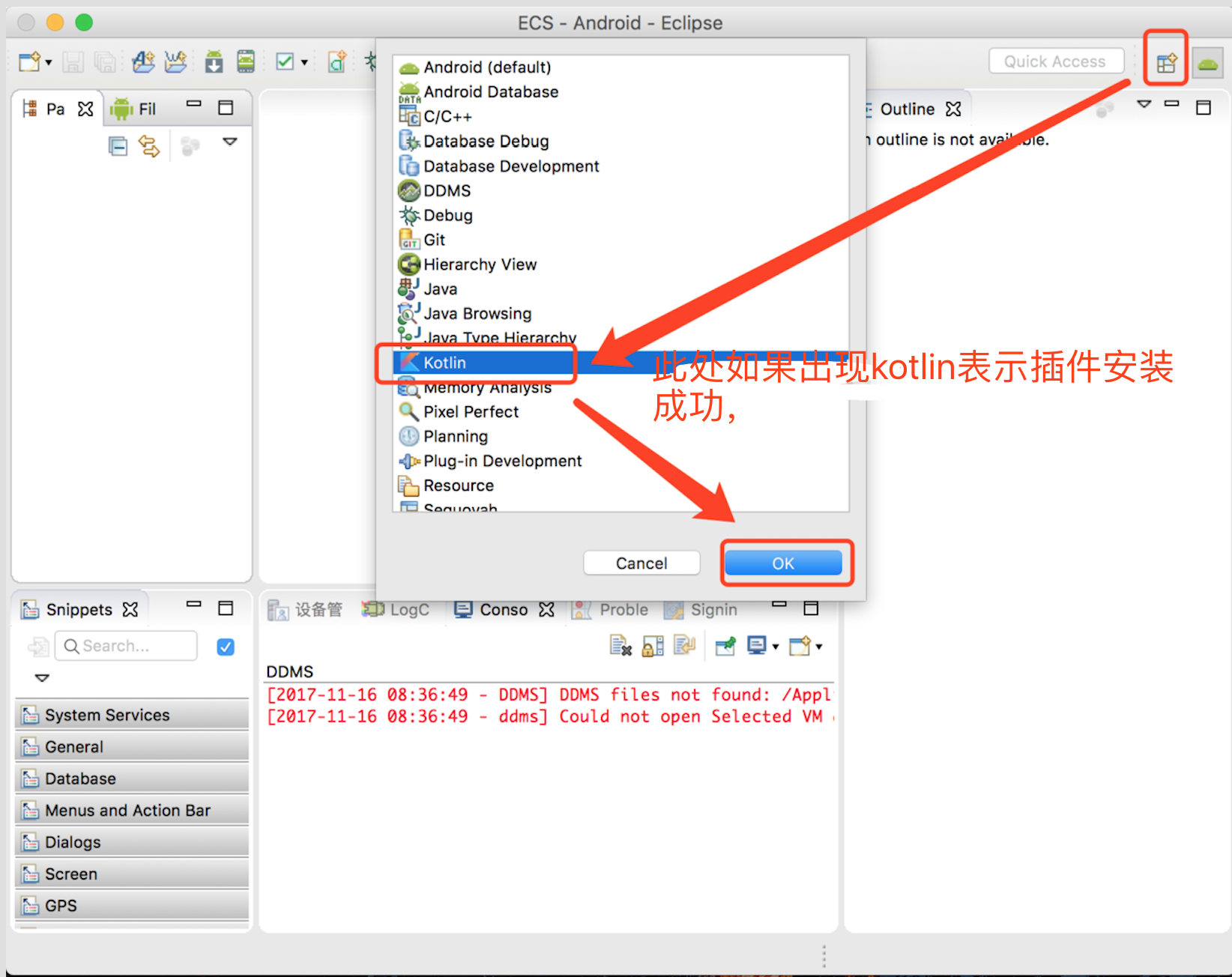Image resolution: width=1232 pixels, height=977 pixels.
Task: Open the Outline view menu arrow
Action: pos(1144,104)
